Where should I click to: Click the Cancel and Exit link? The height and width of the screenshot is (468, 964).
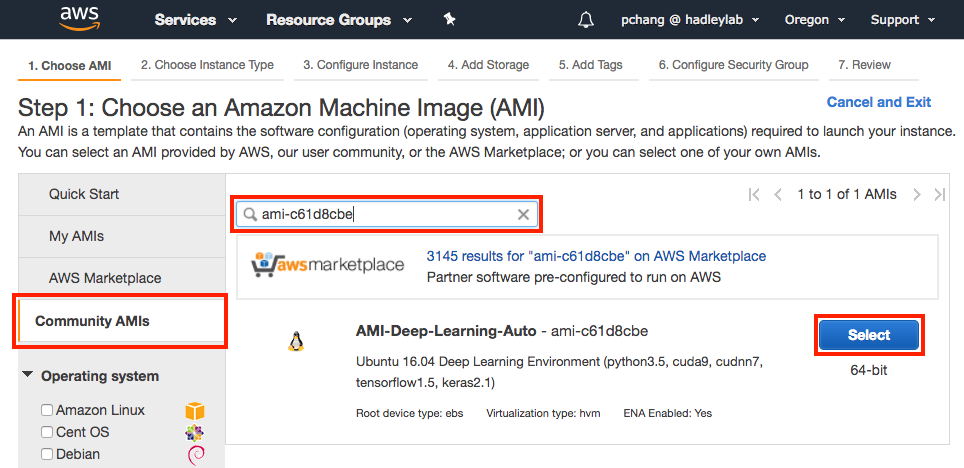pyautogui.click(x=879, y=102)
